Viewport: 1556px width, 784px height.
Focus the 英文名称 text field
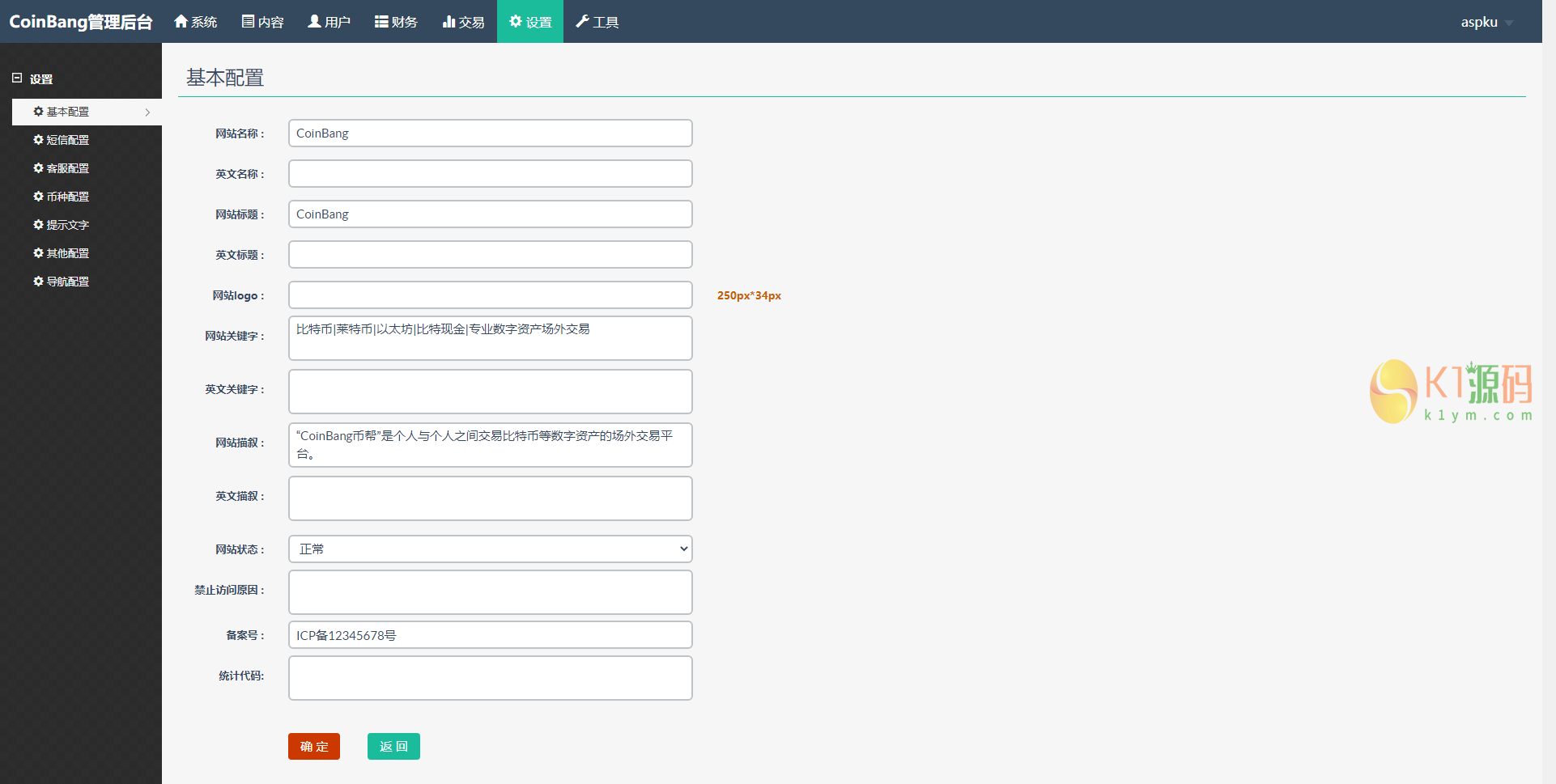click(x=490, y=174)
